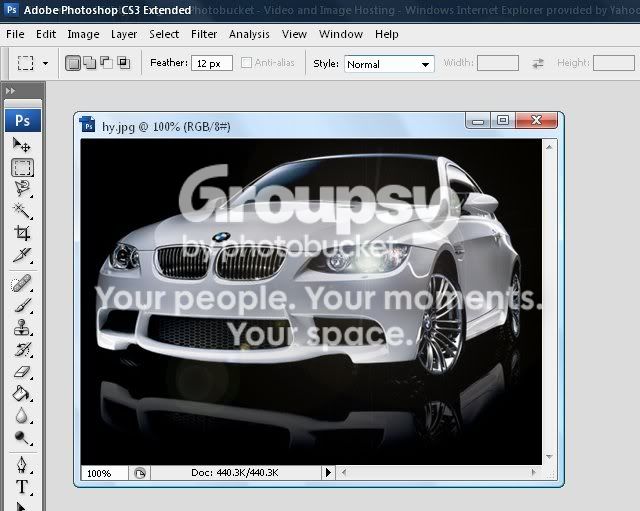
Task: Click the vertical scrollbar up arrow
Action: click(x=549, y=147)
